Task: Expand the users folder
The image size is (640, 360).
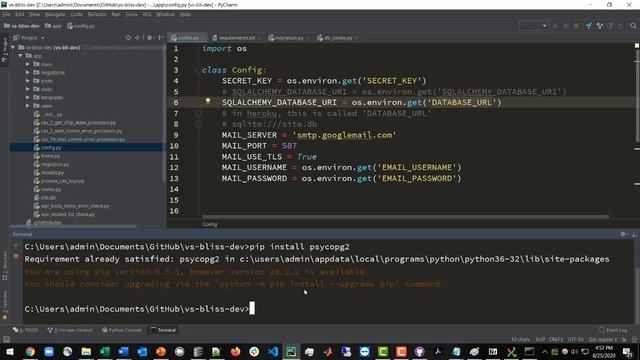Action: click(x=28, y=106)
